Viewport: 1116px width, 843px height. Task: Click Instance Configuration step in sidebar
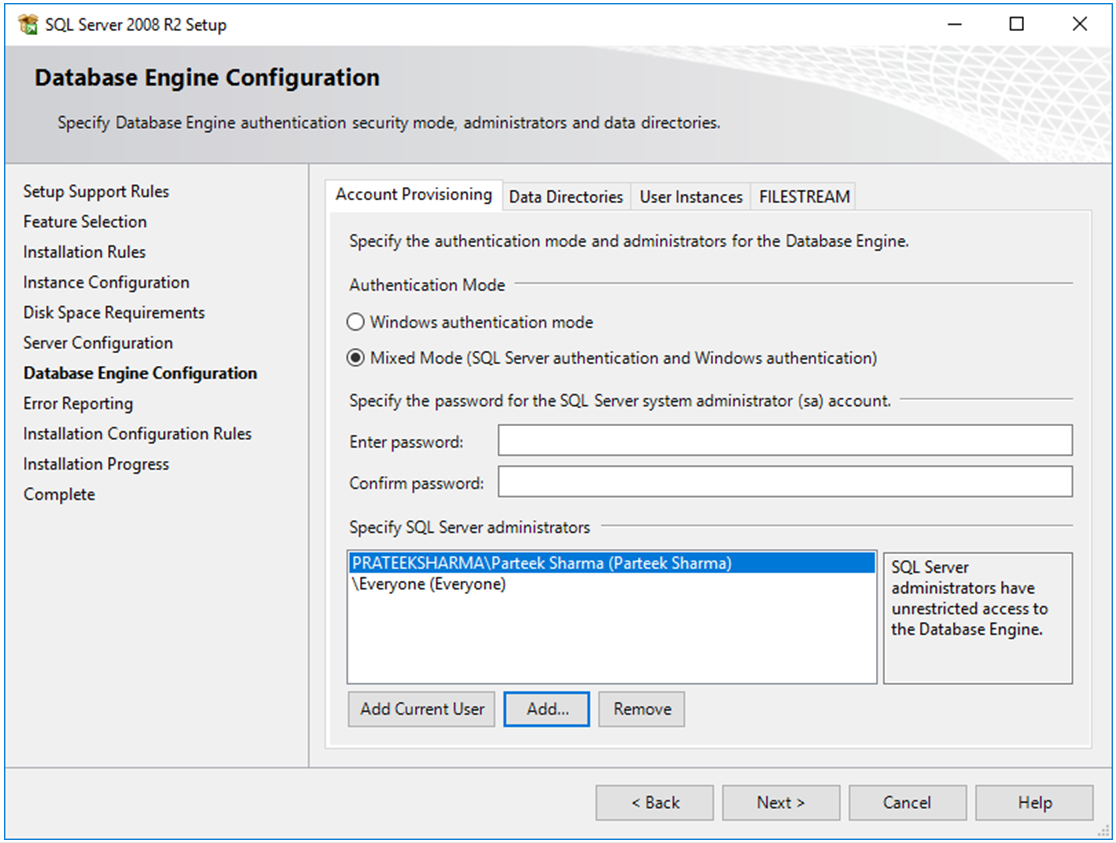(106, 283)
